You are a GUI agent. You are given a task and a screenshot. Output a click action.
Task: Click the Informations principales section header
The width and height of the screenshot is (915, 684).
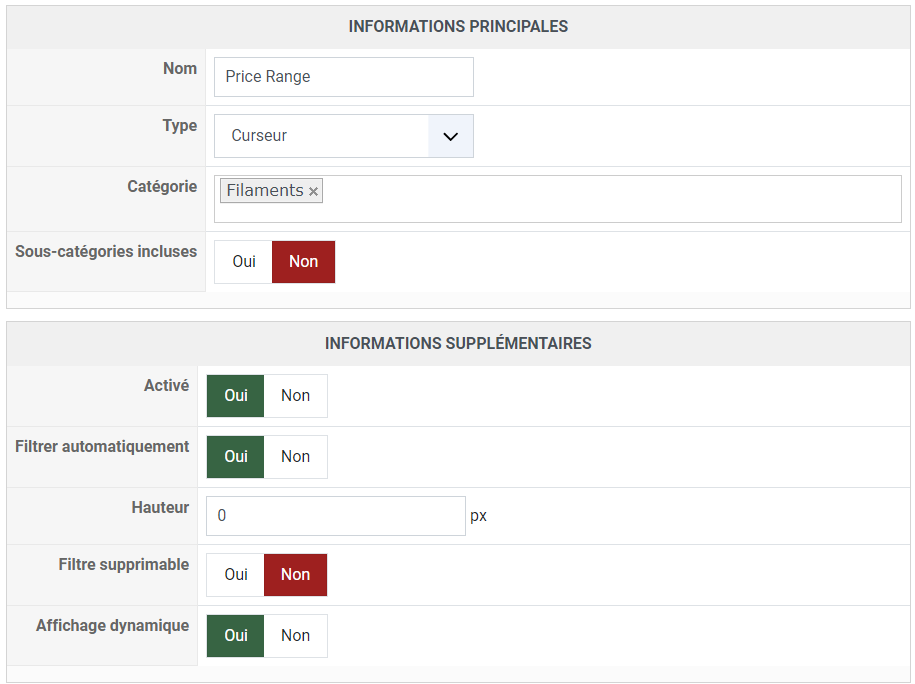coord(458,27)
